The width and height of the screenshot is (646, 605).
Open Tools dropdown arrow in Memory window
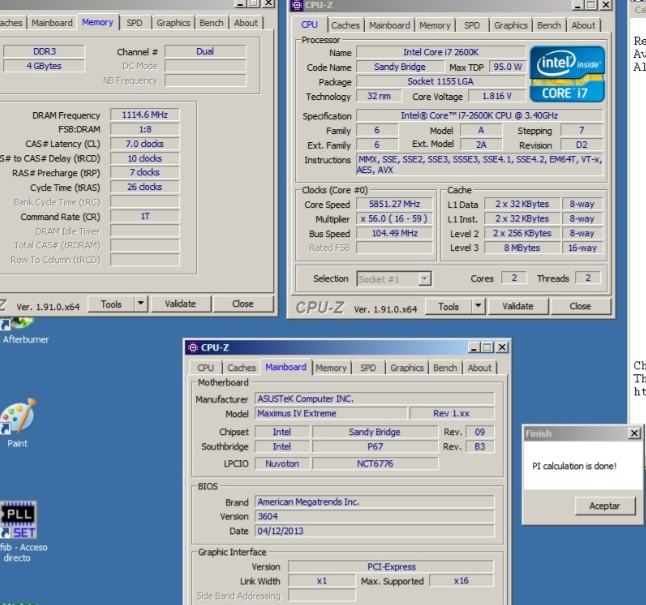(x=140, y=304)
